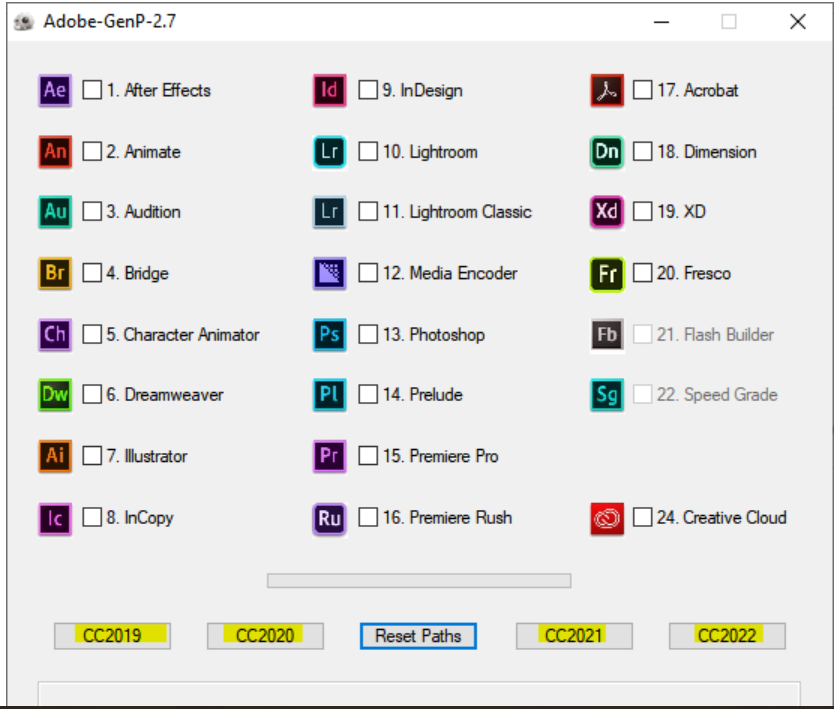This screenshot has width=834, height=709.
Task: Click the After Effects Ae icon
Action: click(55, 90)
